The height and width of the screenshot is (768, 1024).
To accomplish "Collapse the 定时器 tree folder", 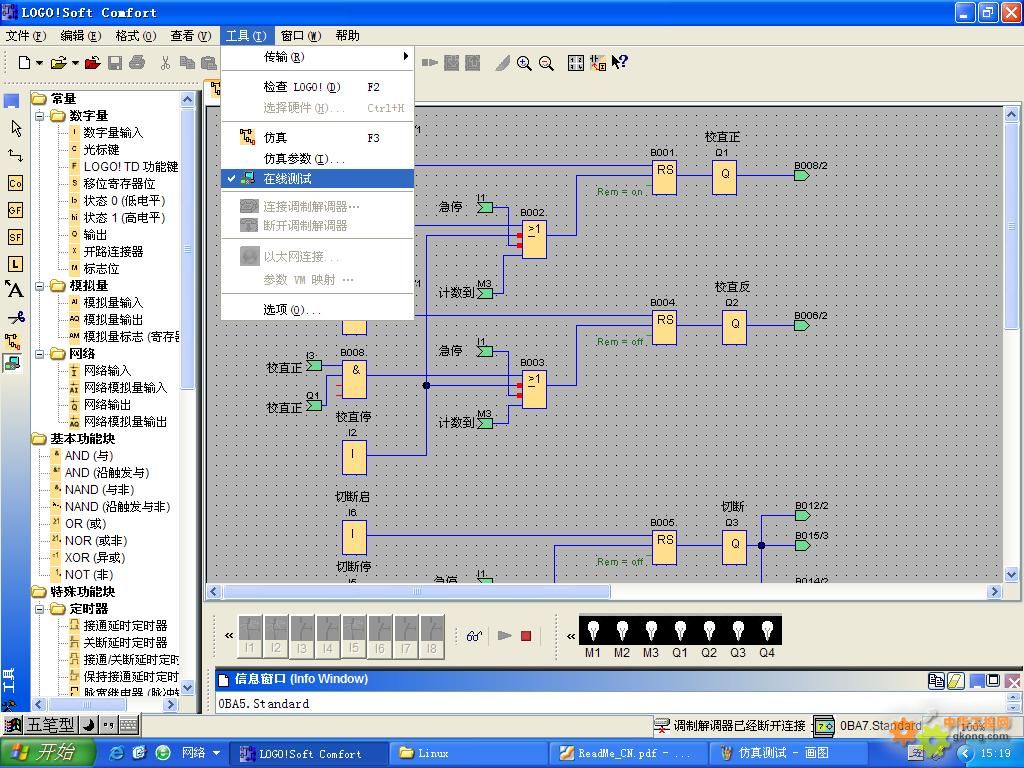I will [x=40, y=609].
